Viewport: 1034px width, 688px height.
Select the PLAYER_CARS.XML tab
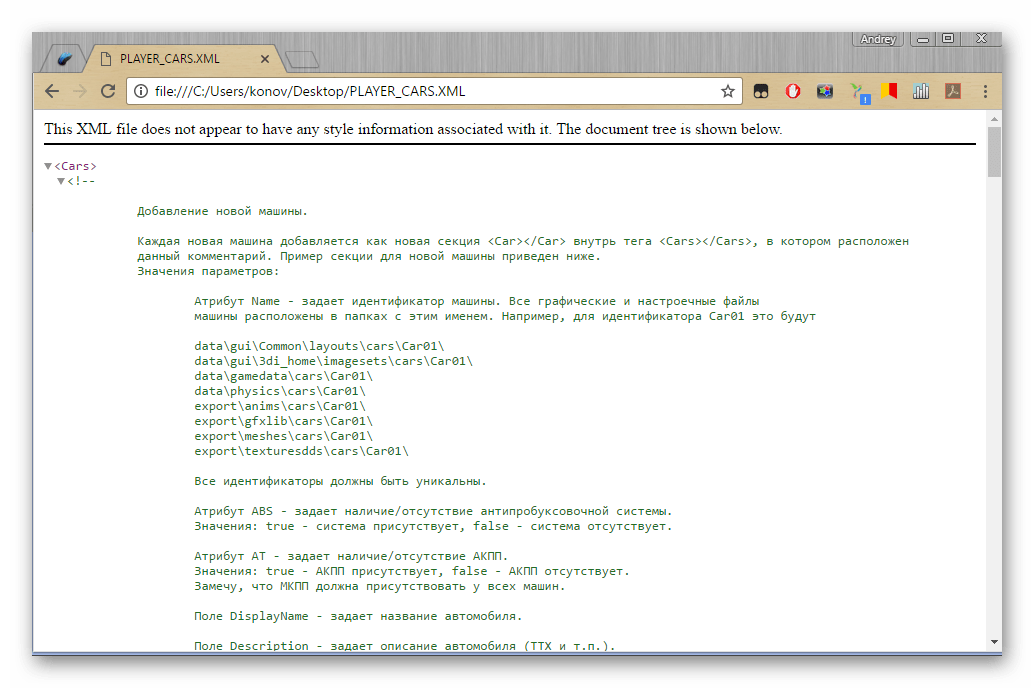click(170, 59)
